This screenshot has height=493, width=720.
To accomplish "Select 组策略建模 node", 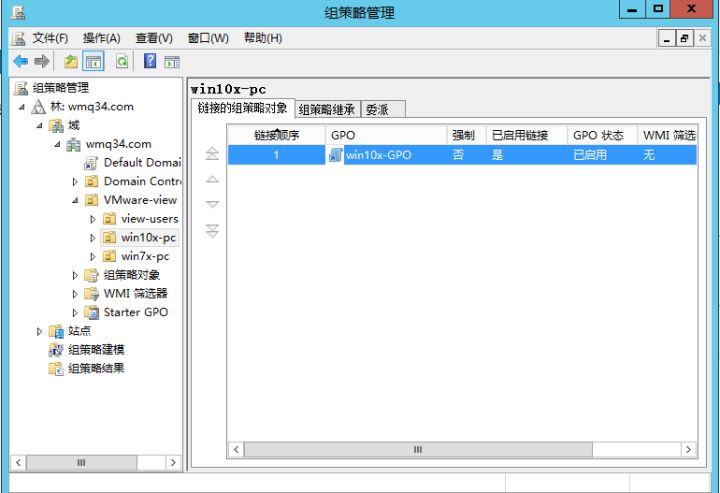I will (x=96, y=350).
